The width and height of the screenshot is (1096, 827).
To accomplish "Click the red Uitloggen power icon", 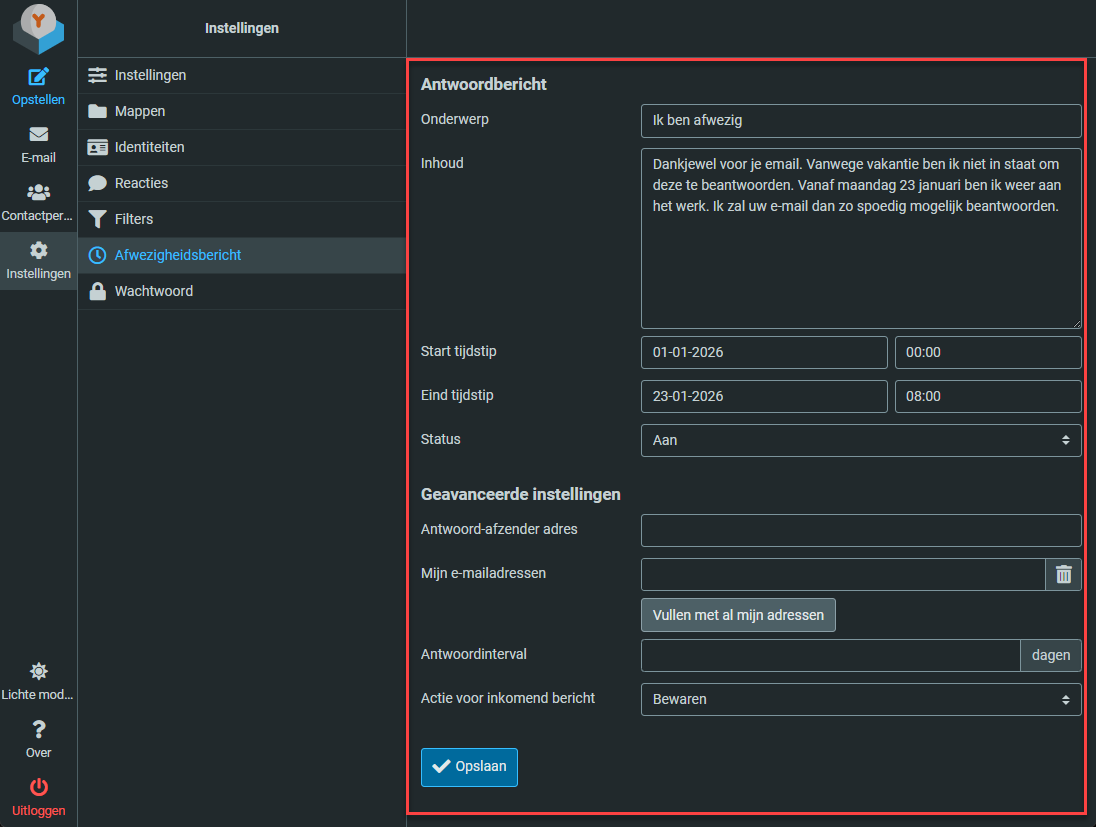I will pyautogui.click(x=38, y=788).
